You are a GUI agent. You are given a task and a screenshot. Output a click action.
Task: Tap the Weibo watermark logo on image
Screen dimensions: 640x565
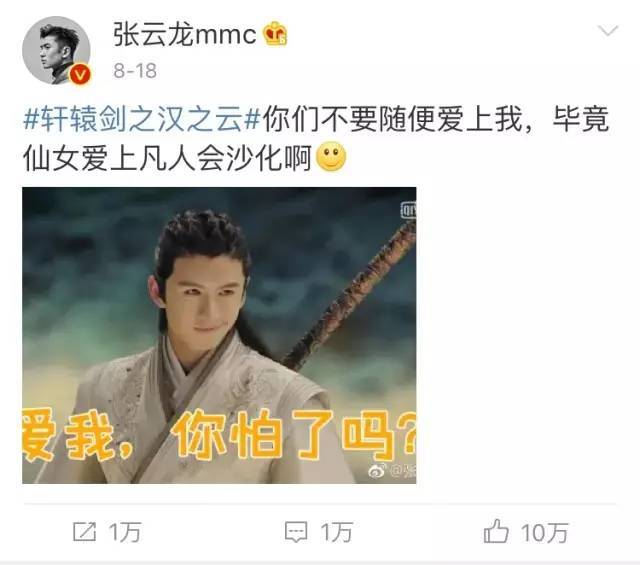(378, 471)
